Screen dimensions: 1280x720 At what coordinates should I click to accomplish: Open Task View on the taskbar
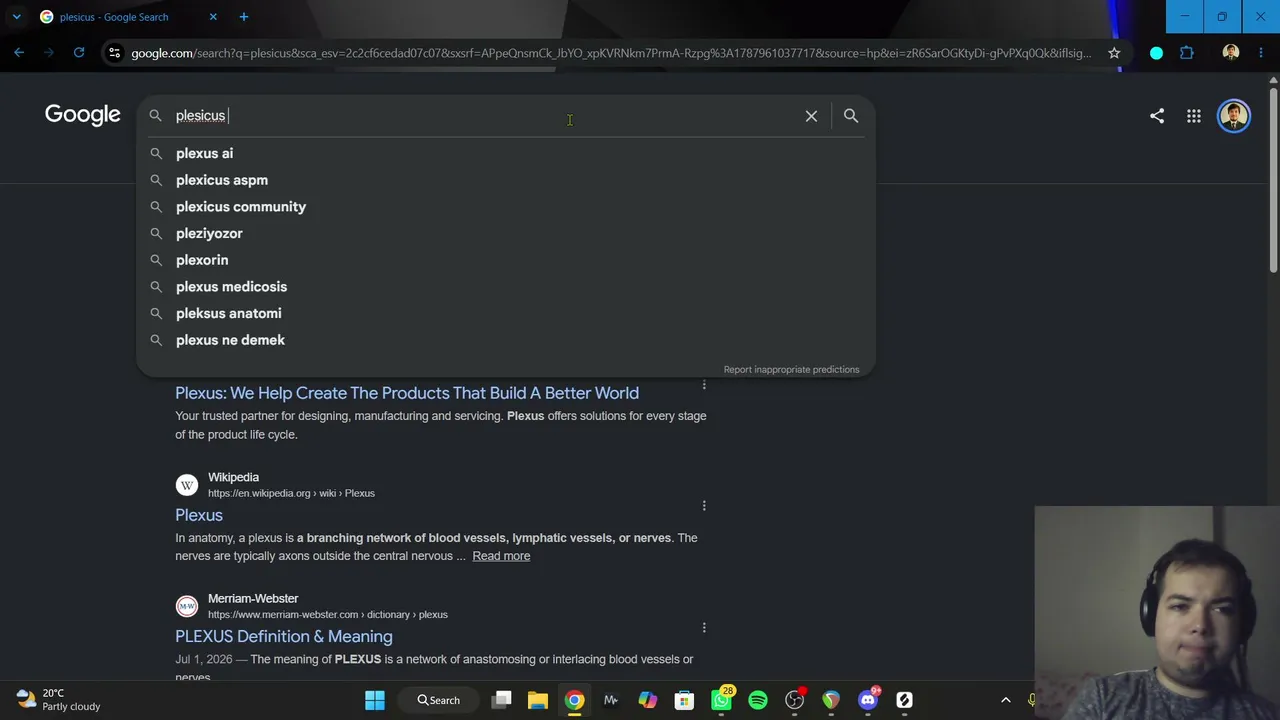pos(502,700)
